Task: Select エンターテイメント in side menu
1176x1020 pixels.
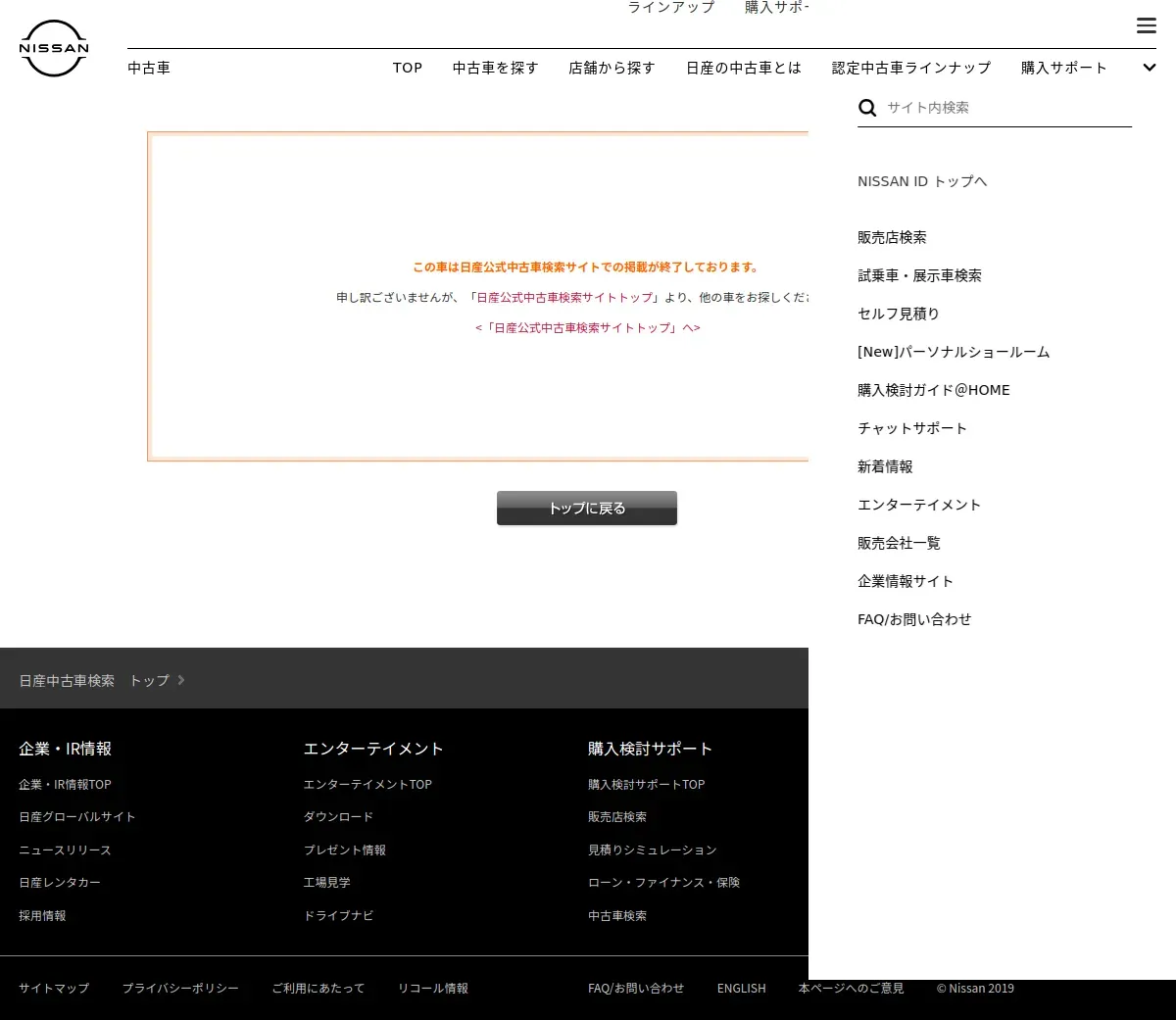Action: pos(919,505)
